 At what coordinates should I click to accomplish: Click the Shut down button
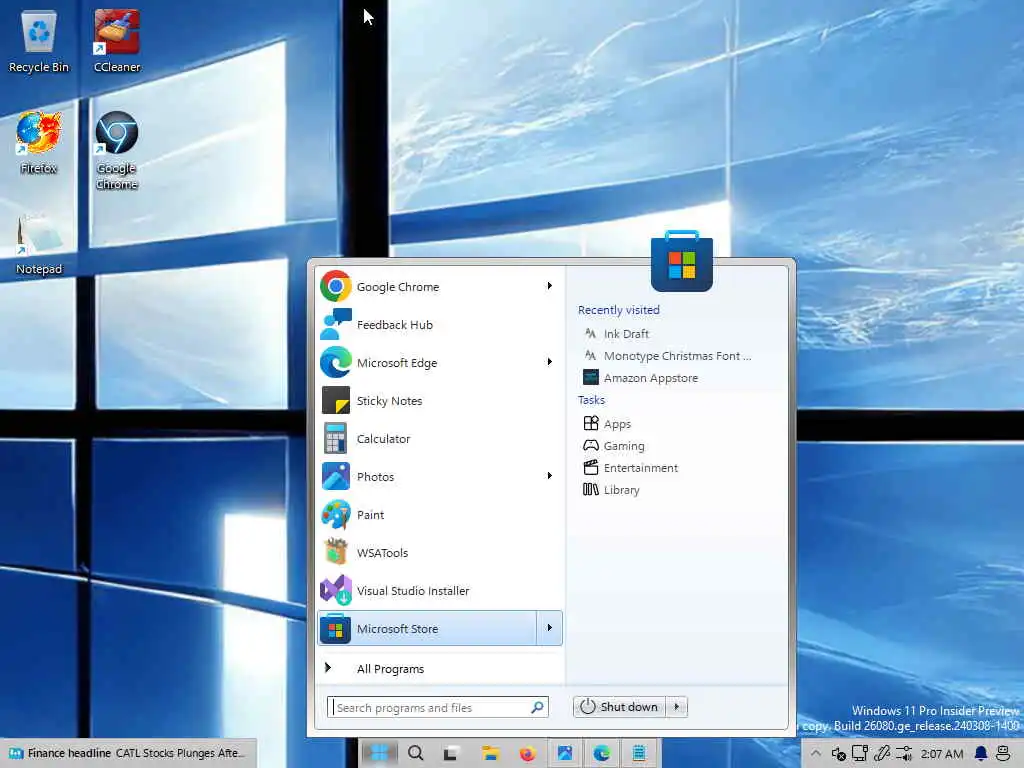pyautogui.click(x=620, y=707)
